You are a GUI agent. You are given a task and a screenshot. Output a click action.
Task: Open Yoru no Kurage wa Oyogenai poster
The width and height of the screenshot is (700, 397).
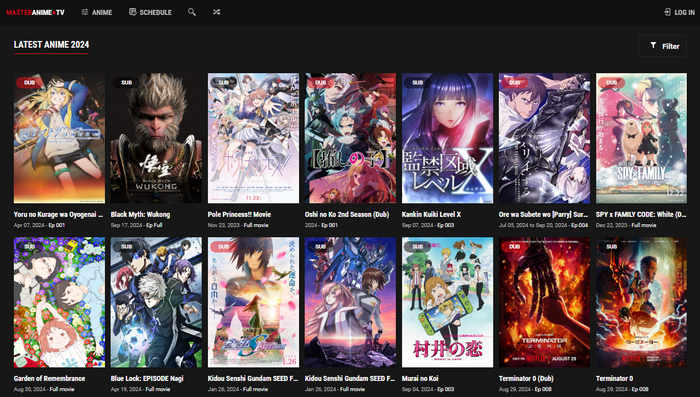pos(59,138)
